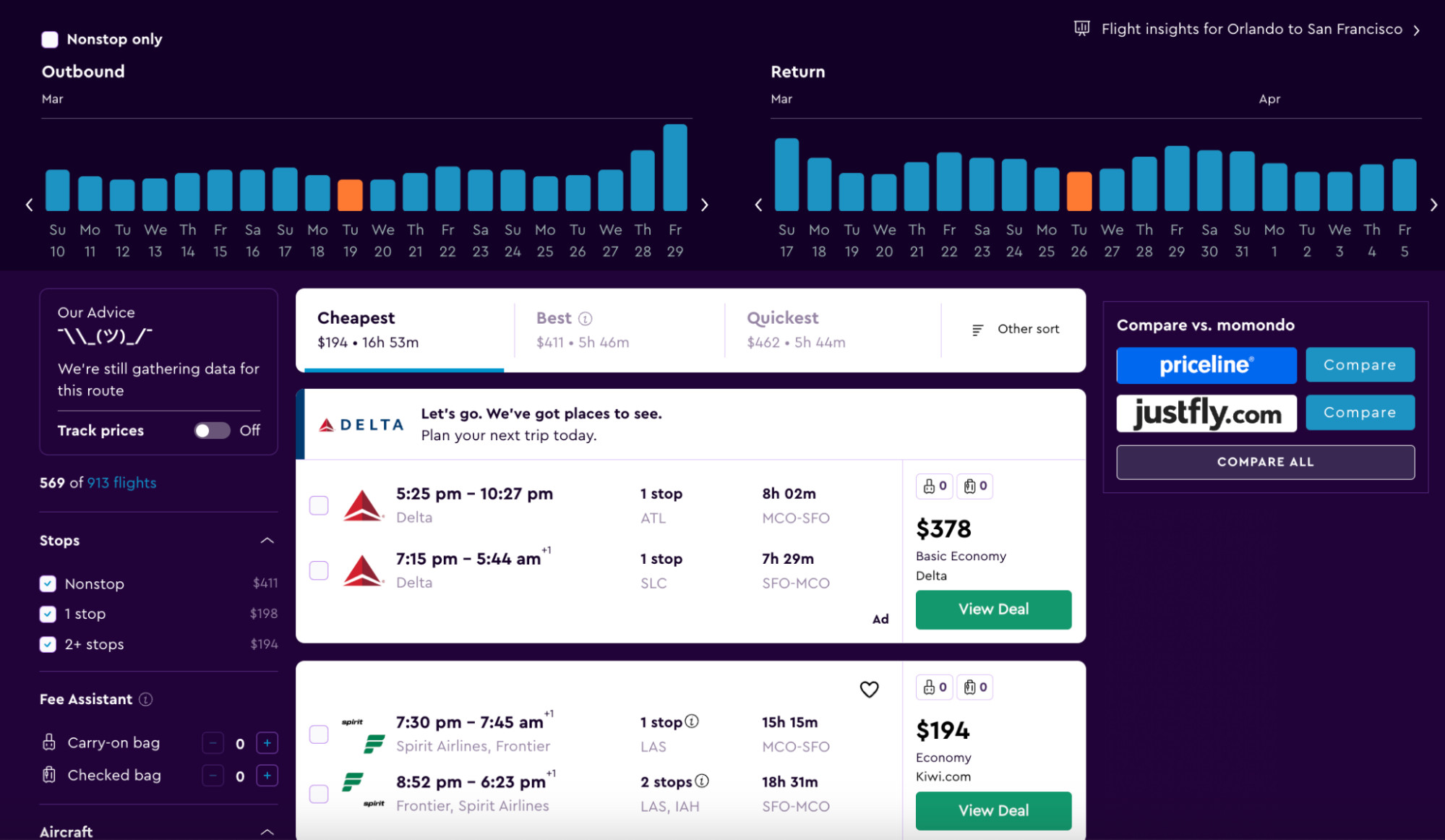Viewport: 1445px width, 840px height.
Task: Save the Spirit flight with heart icon
Action: [869, 689]
